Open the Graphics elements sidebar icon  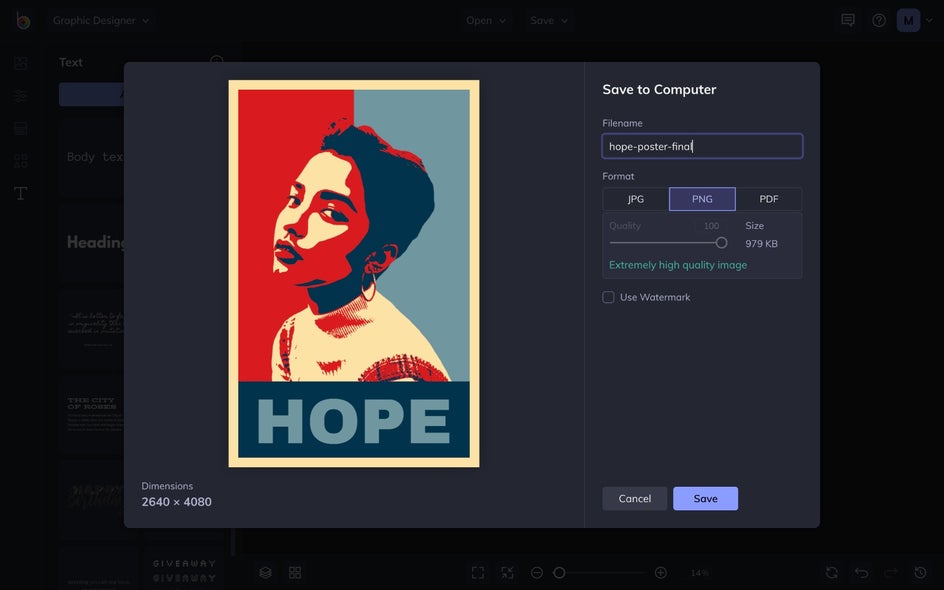click(20, 161)
